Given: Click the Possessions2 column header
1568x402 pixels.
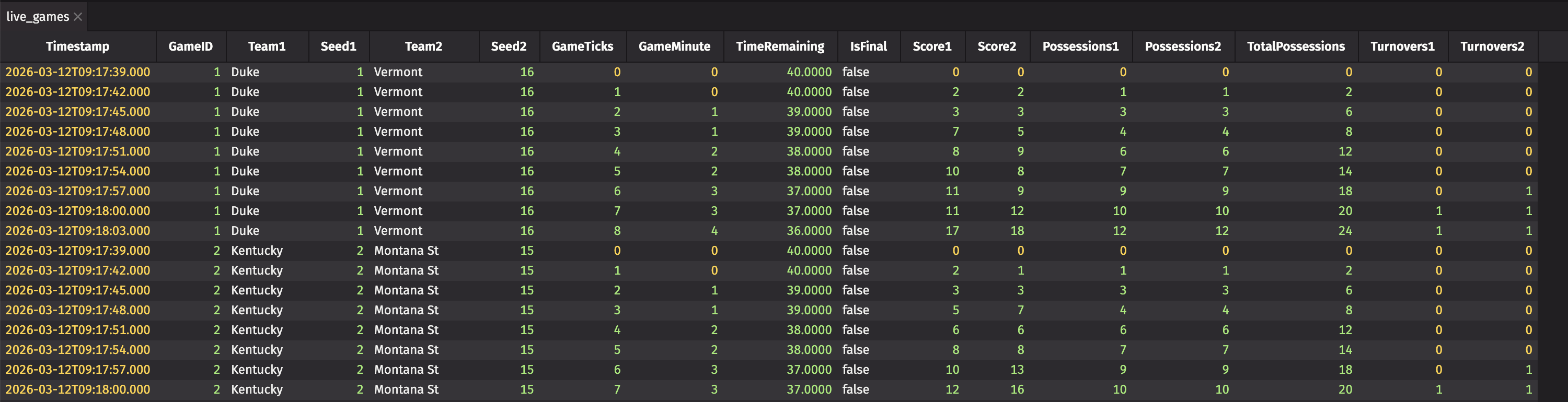Looking at the screenshot, I should click(x=1183, y=46).
